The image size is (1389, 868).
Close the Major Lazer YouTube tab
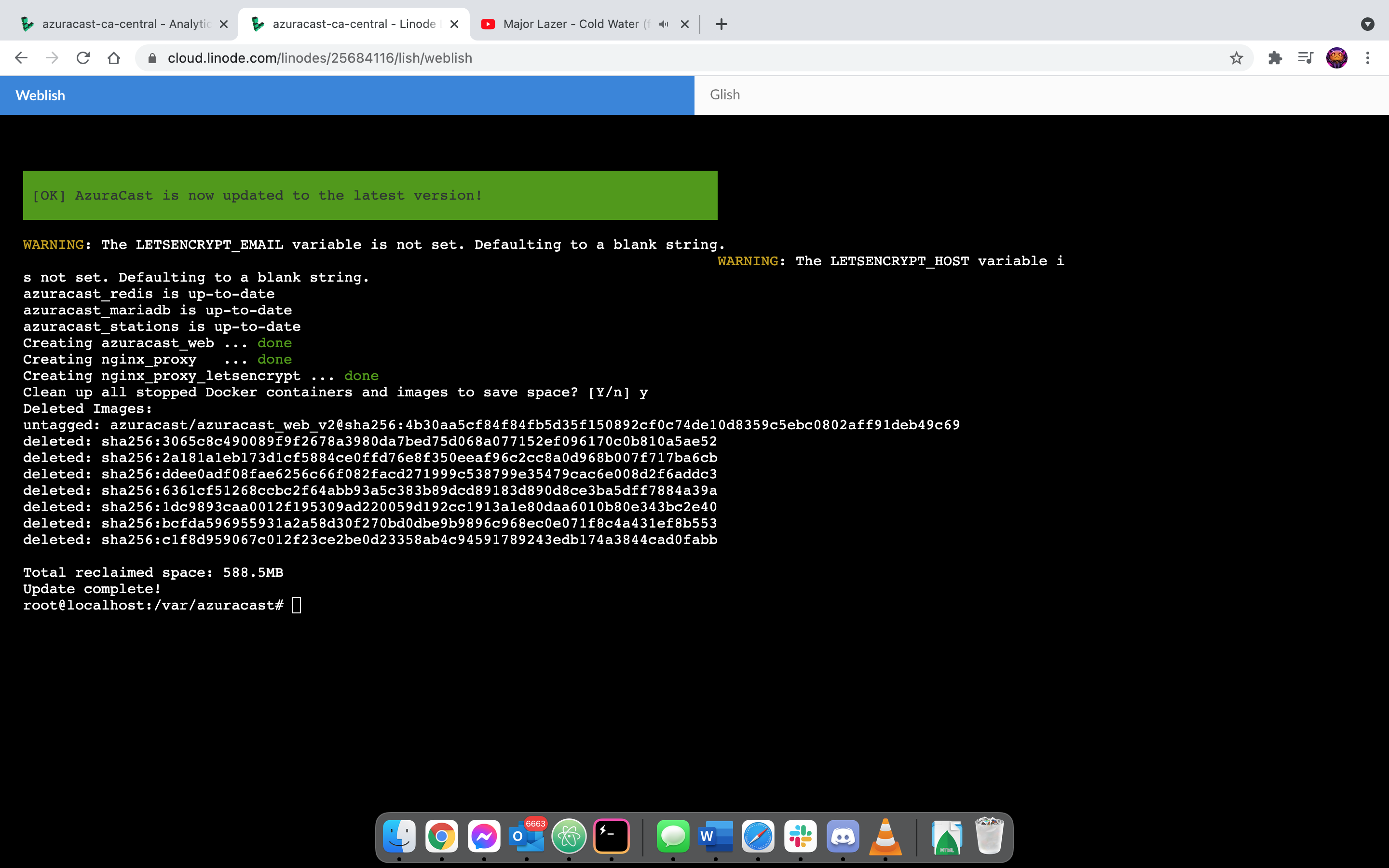pos(684,24)
